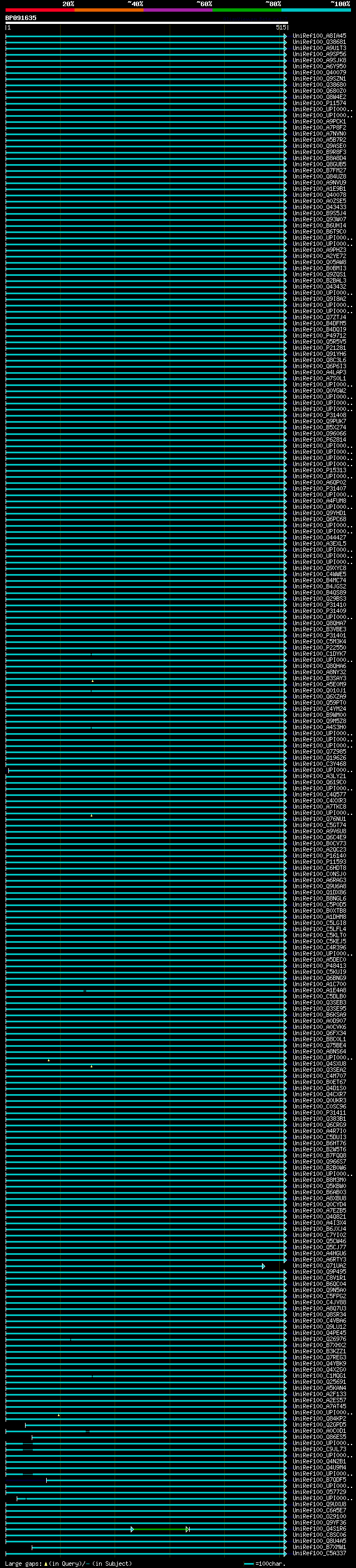The width and height of the screenshot is (356, 1568).
Task: Select label UniRef100_B3SAY3
Action: click(319, 678)
